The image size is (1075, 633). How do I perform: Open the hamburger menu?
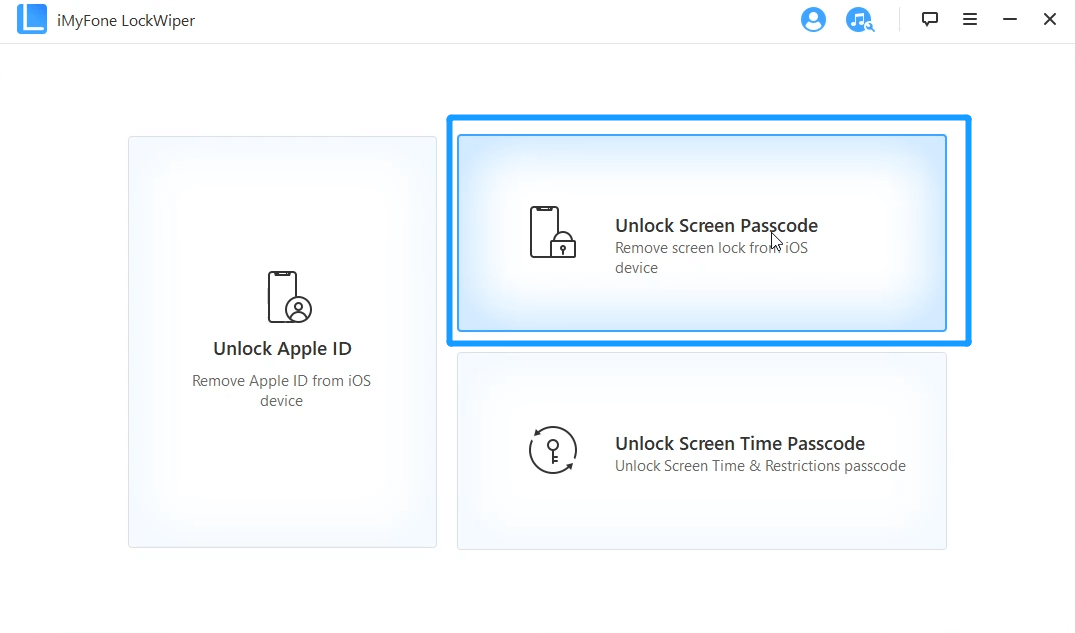pos(969,19)
